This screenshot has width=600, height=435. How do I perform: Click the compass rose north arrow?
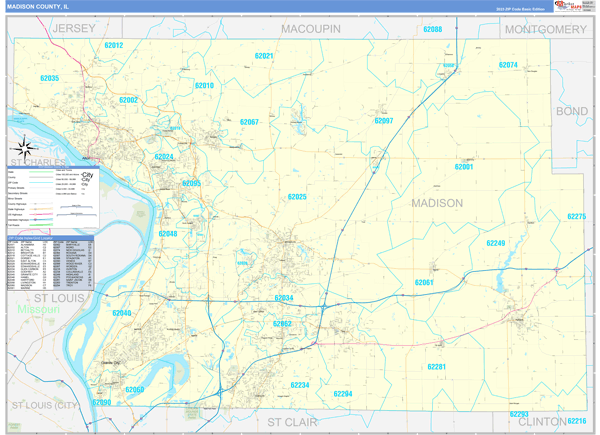(x=24, y=148)
